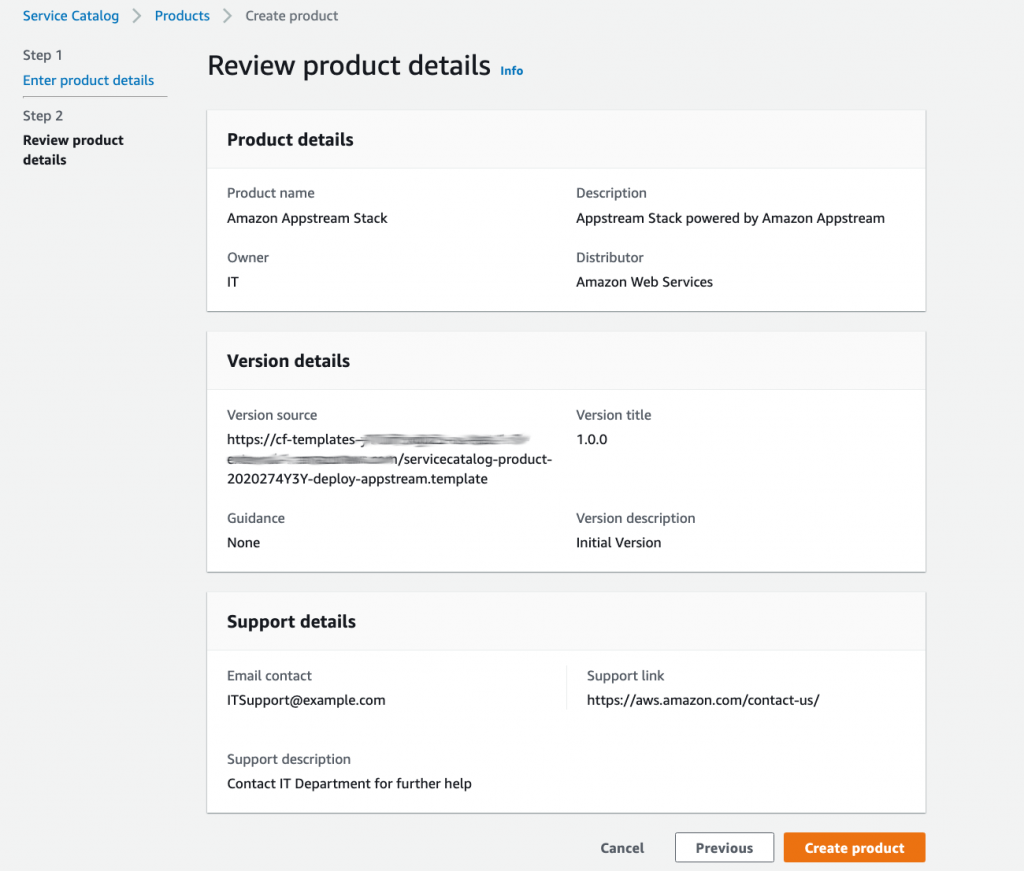
Task: Click the Create product button
Action: [x=854, y=847]
